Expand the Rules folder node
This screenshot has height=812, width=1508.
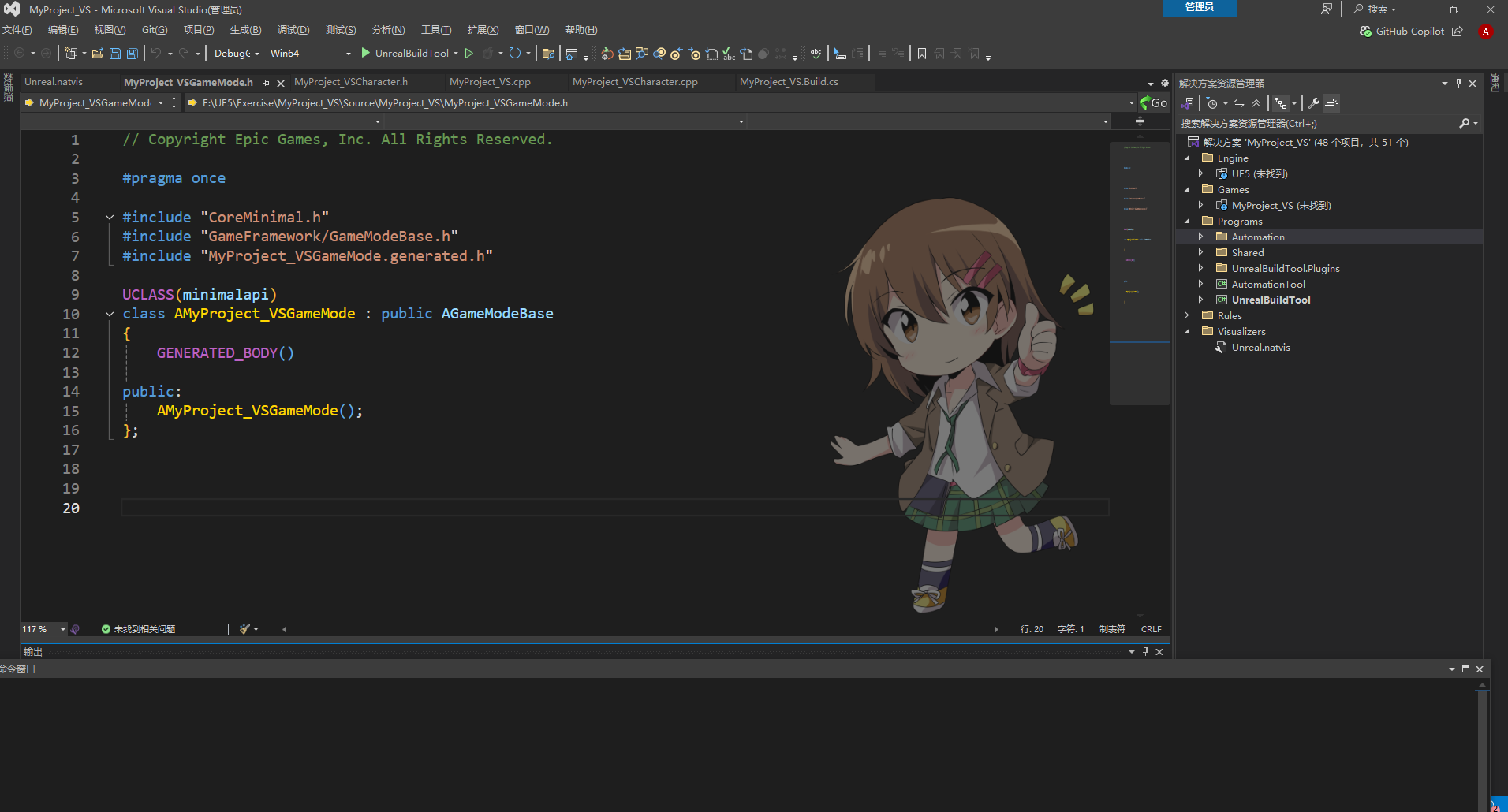[1187, 315]
